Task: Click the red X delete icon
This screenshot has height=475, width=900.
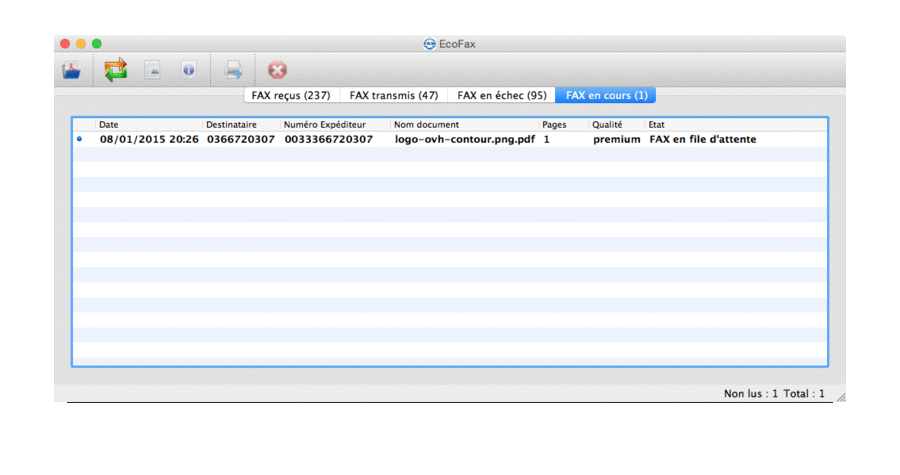Action: point(277,70)
